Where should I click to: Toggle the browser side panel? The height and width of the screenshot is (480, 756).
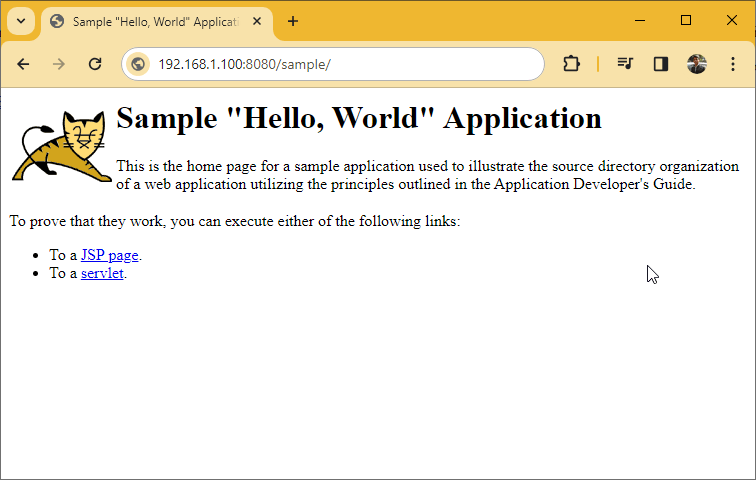[661, 64]
